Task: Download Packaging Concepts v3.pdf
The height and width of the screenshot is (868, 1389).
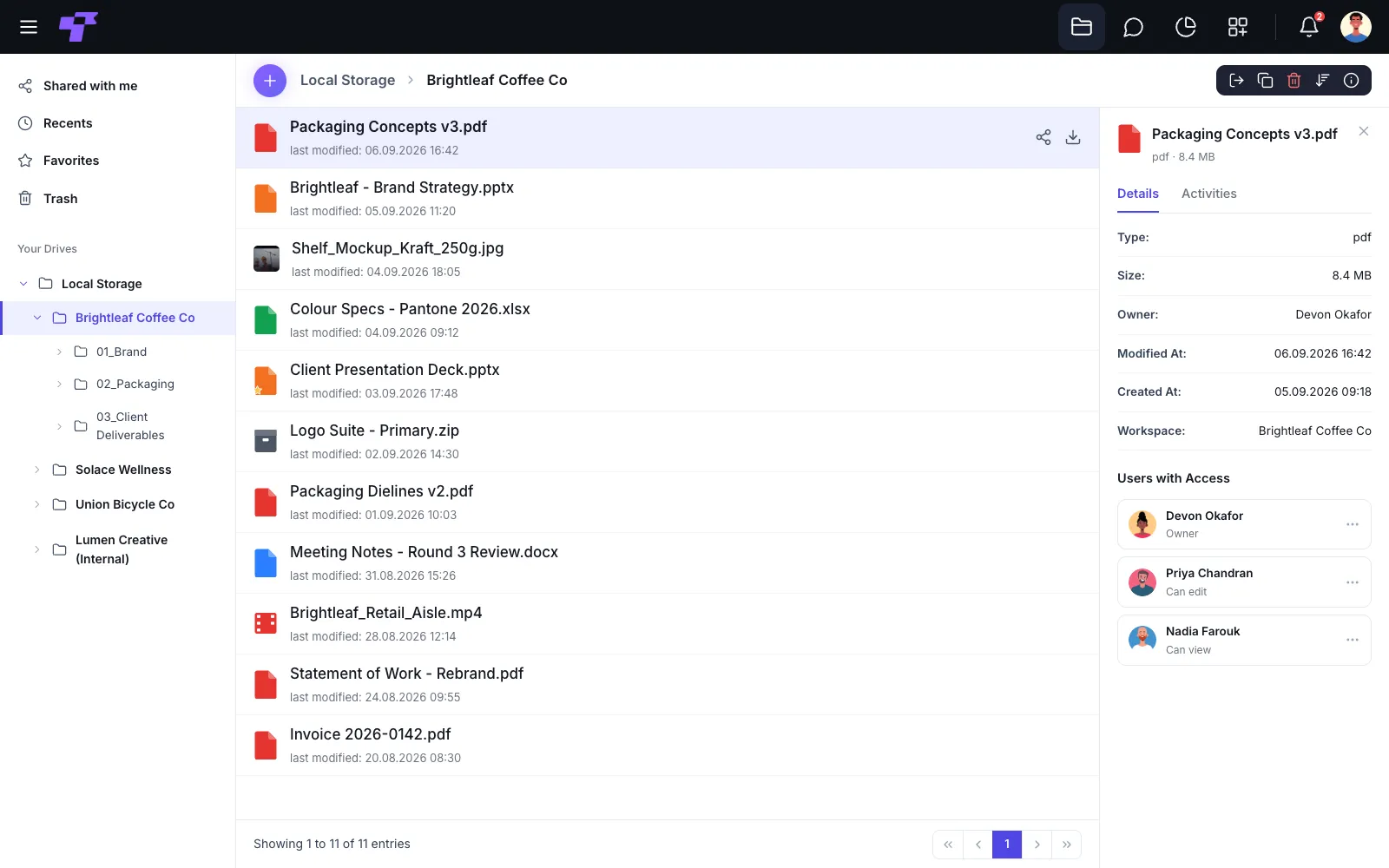Action: click(1073, 137)
